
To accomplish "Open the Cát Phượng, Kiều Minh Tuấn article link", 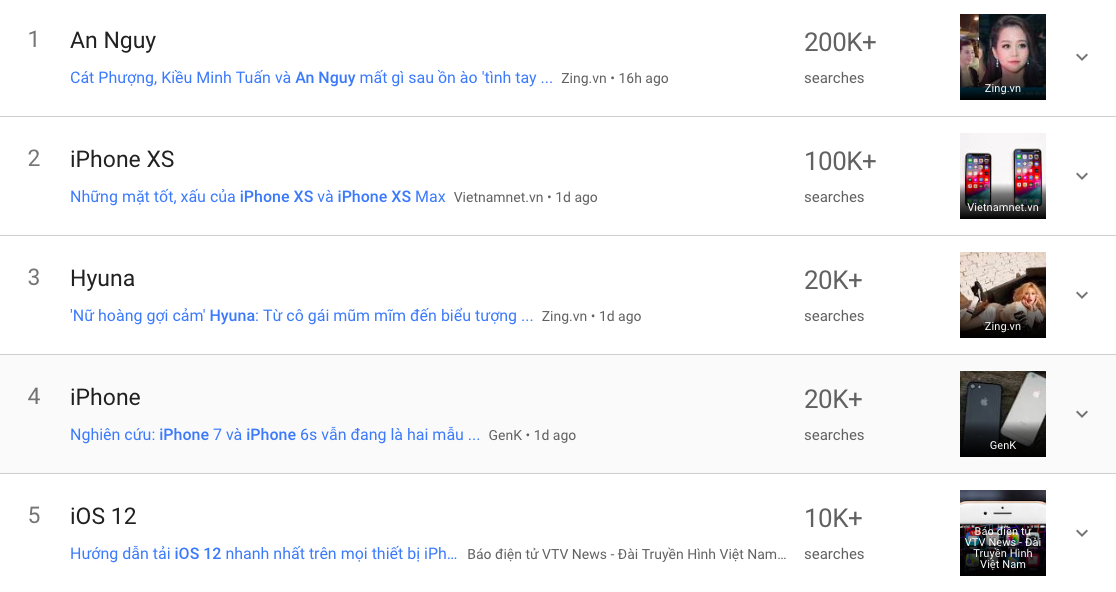I will (311, 78).
